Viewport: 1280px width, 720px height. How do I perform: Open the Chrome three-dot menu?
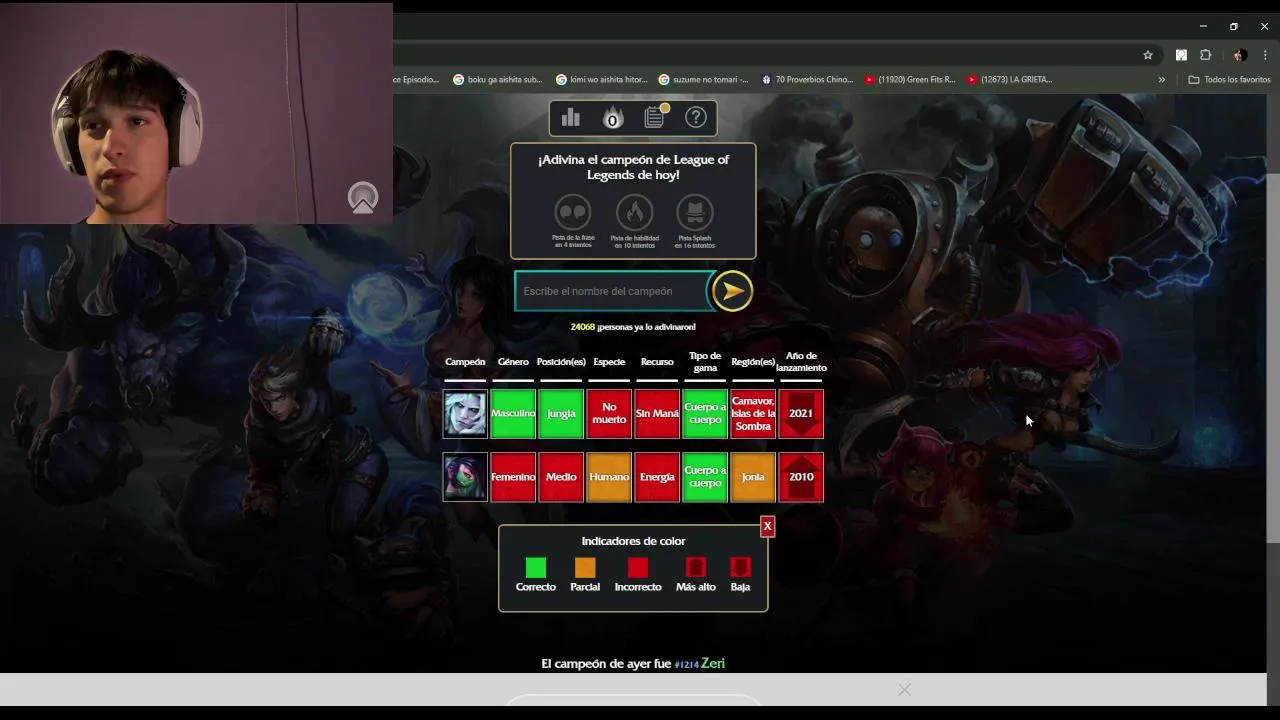pyautogui.click(x=1265, y=55)
